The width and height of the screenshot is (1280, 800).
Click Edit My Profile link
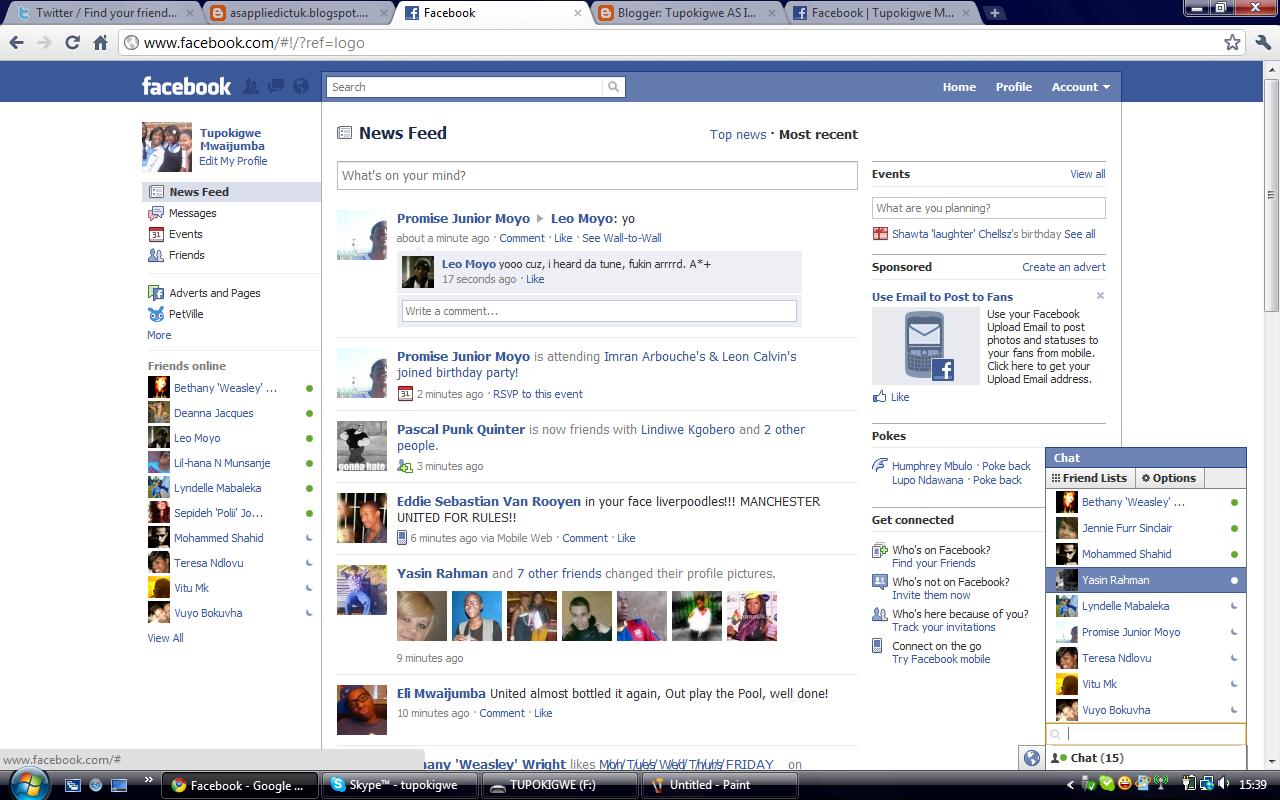pos(233,161)
